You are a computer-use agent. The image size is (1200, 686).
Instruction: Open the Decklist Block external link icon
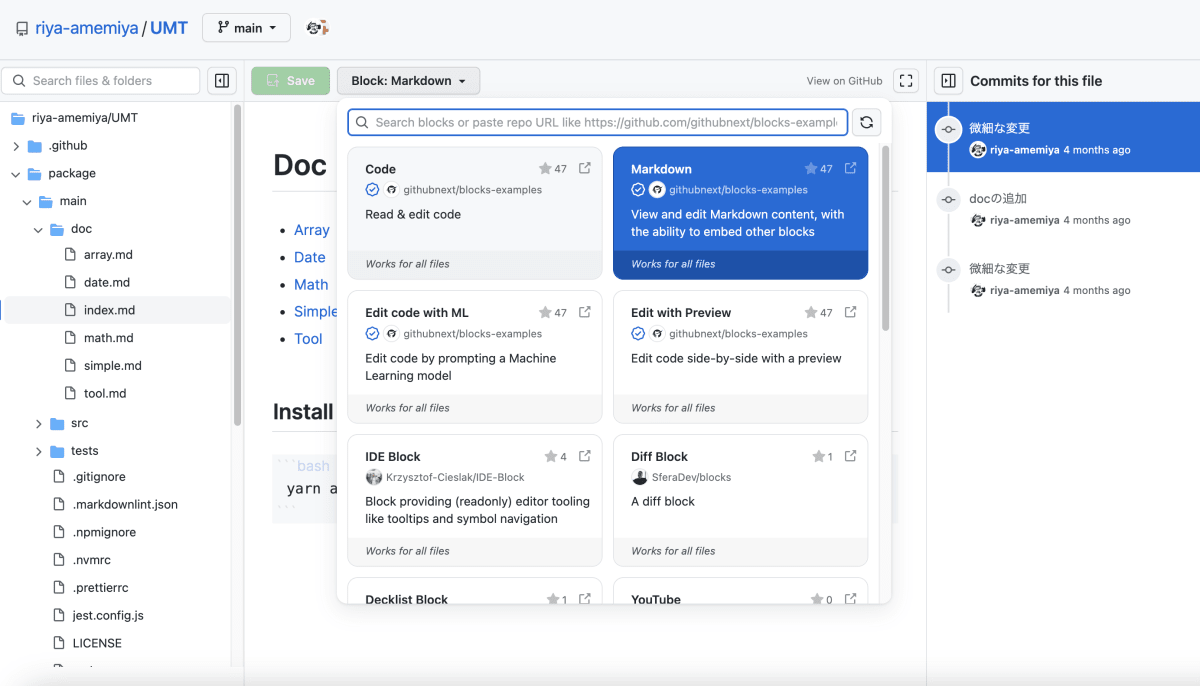(585, 599)
